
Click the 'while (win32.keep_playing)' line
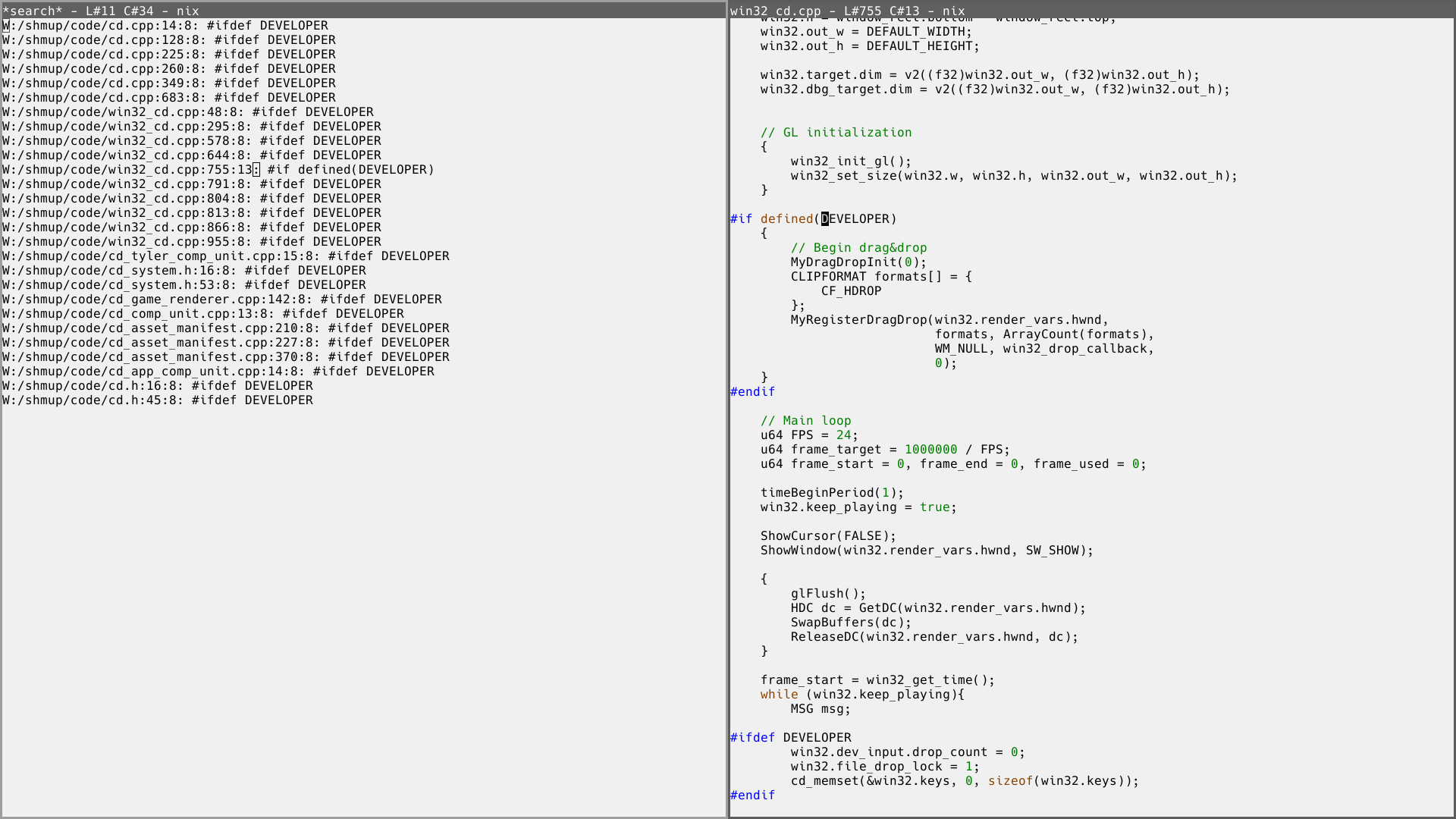click(862, 695)
